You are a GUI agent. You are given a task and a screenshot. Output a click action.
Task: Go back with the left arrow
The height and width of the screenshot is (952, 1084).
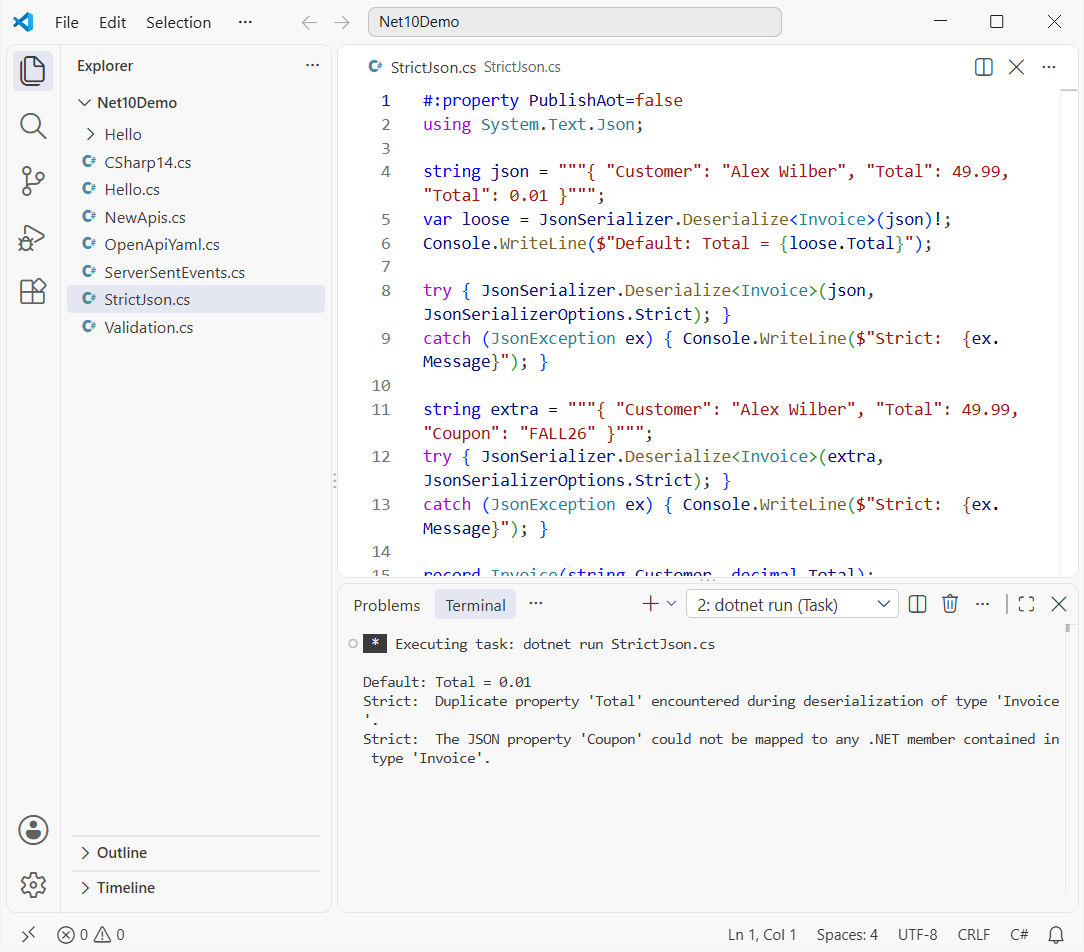click(x=309, y=23)
